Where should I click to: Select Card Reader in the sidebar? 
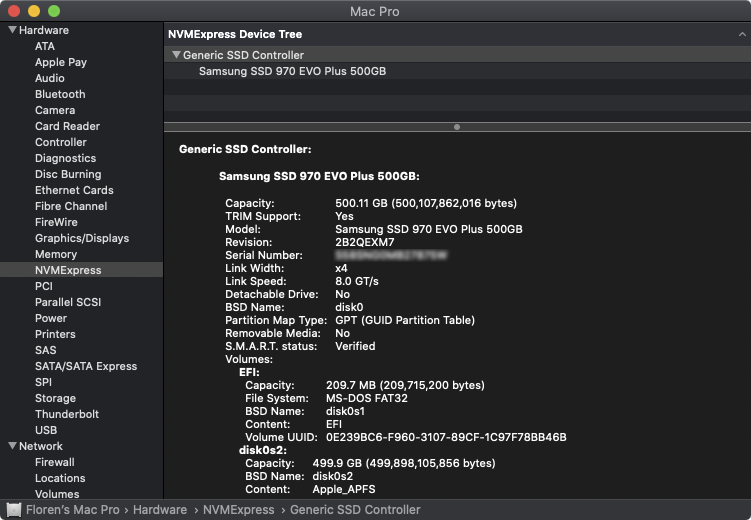67,126
